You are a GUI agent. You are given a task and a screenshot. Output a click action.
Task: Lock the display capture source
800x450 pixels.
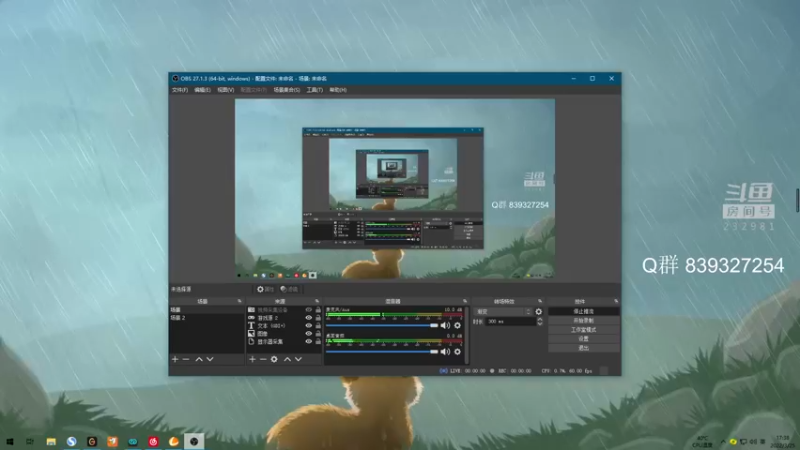(x=318, y=342)
